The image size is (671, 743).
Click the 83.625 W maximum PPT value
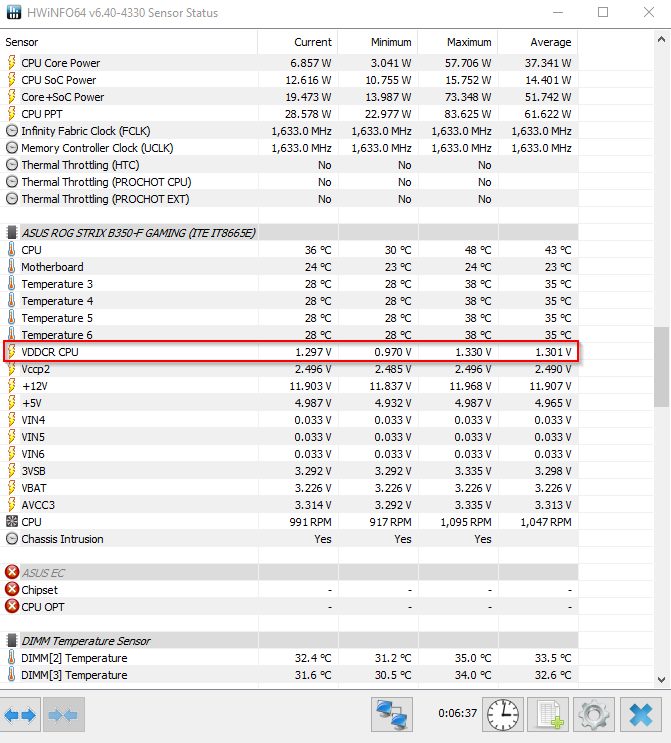(x=468, y=114)
